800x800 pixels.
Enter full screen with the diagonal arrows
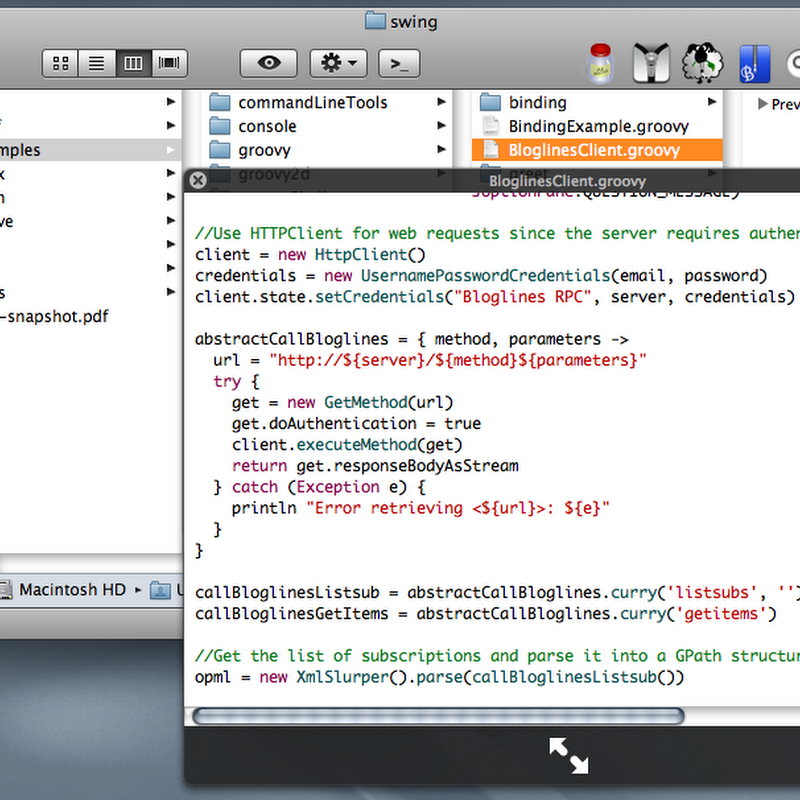(568, 756)
